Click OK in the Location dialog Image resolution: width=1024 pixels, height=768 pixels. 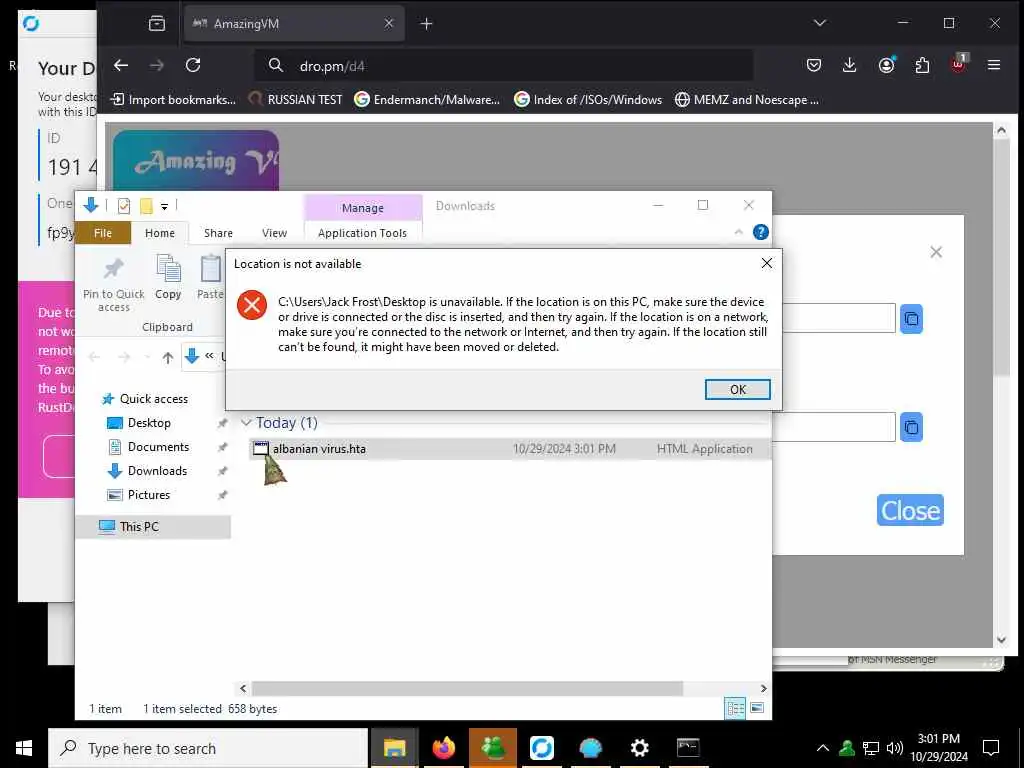pos(737,389)
